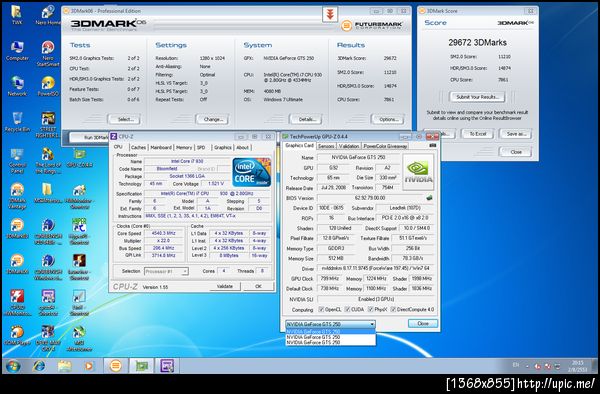Open the Control Panel desktop icon
Image resolution: width=600 pixels, height=394 pixels.
pyautogui.click(x=17, y=161)
